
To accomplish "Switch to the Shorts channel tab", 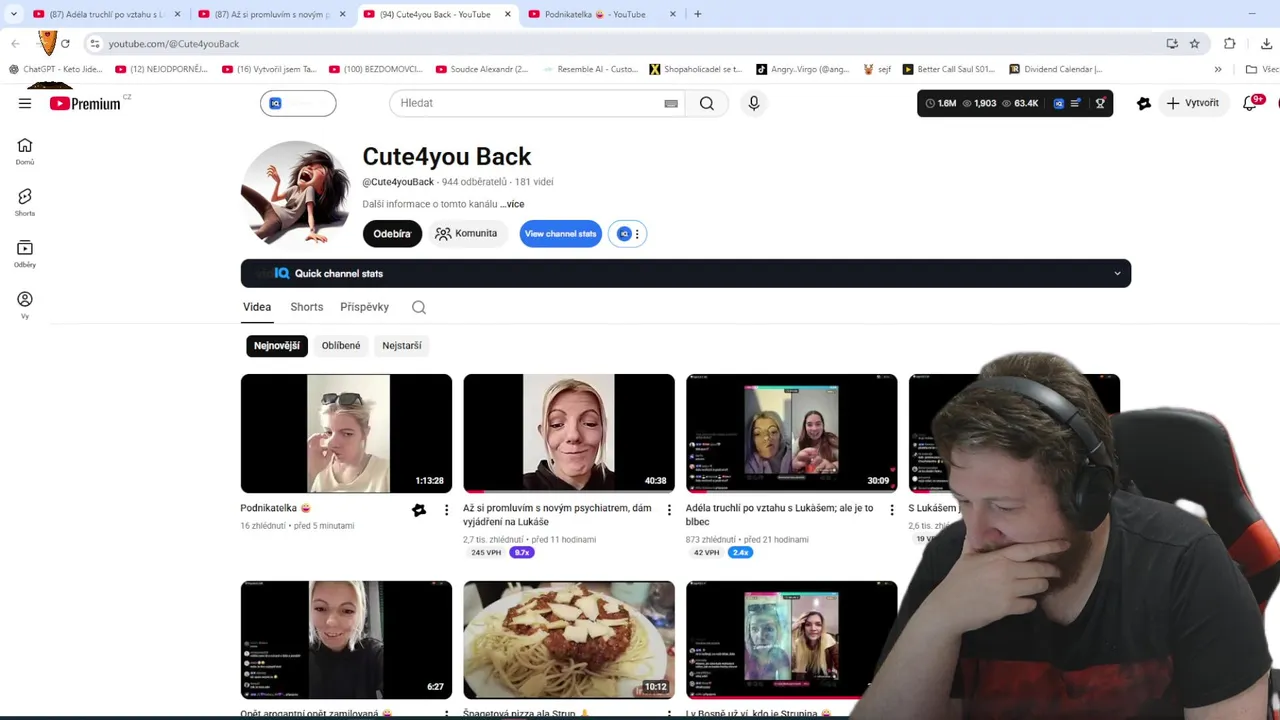I will coord(306,307).
